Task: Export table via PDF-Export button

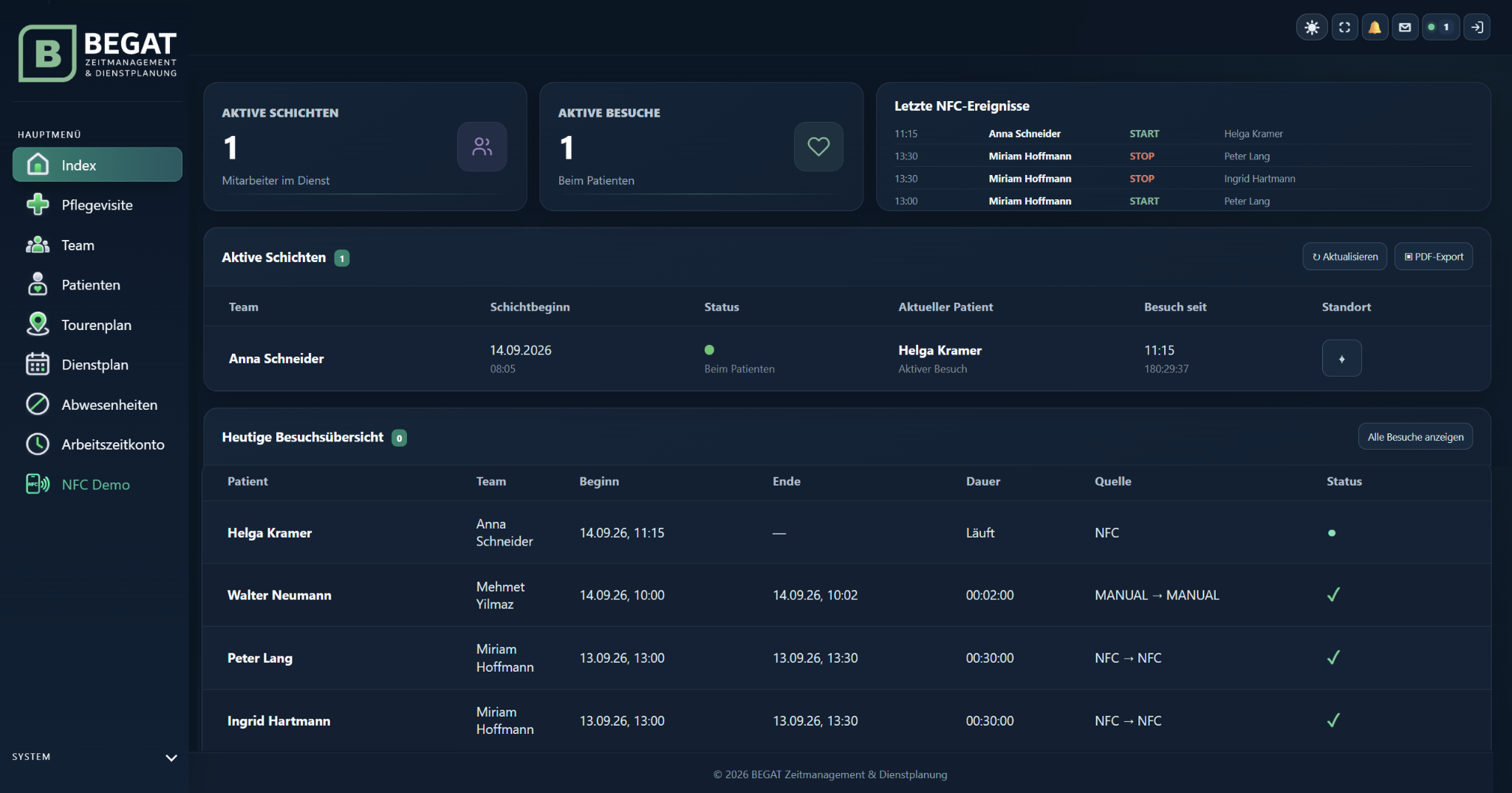Action: 1433,256
